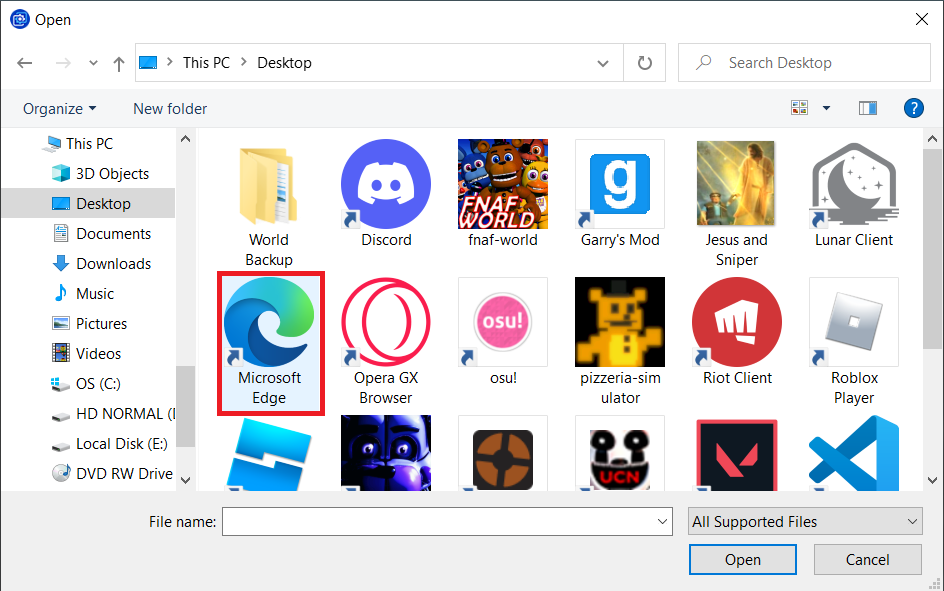944x591 pixels.
Task: Select the blue Roblox Studio icon
Action: [269, 454]
